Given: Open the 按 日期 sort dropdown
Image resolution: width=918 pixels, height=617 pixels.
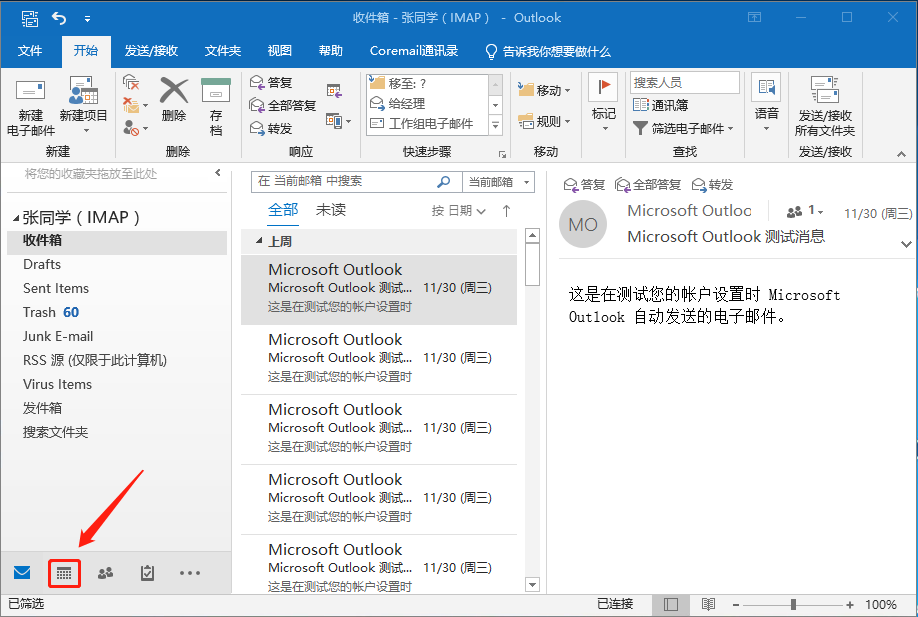Looking at the screenshot, I should coord(458,211).
